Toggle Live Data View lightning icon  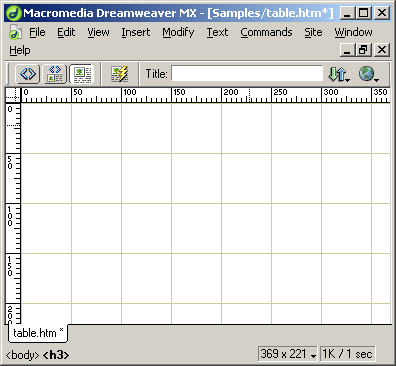coord(119,74)
